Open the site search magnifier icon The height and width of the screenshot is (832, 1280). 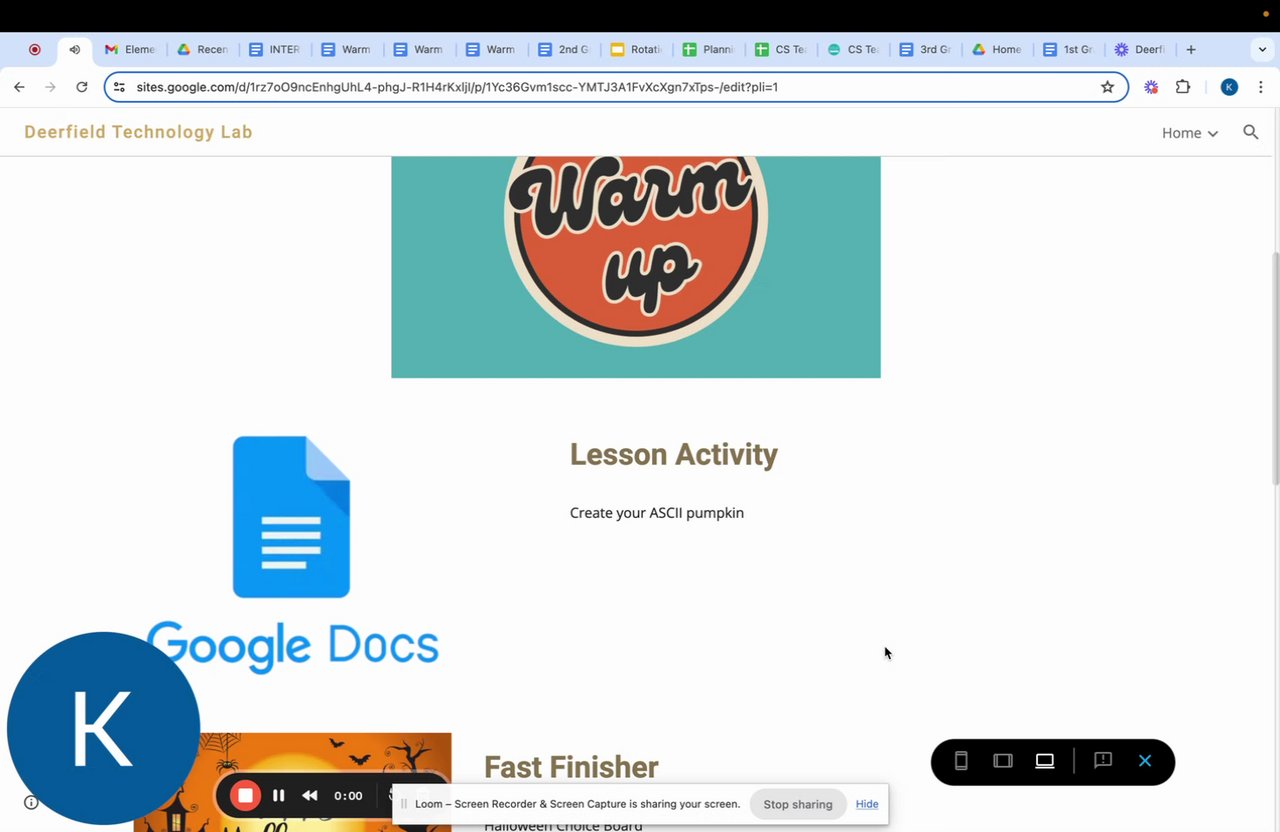1250,132
